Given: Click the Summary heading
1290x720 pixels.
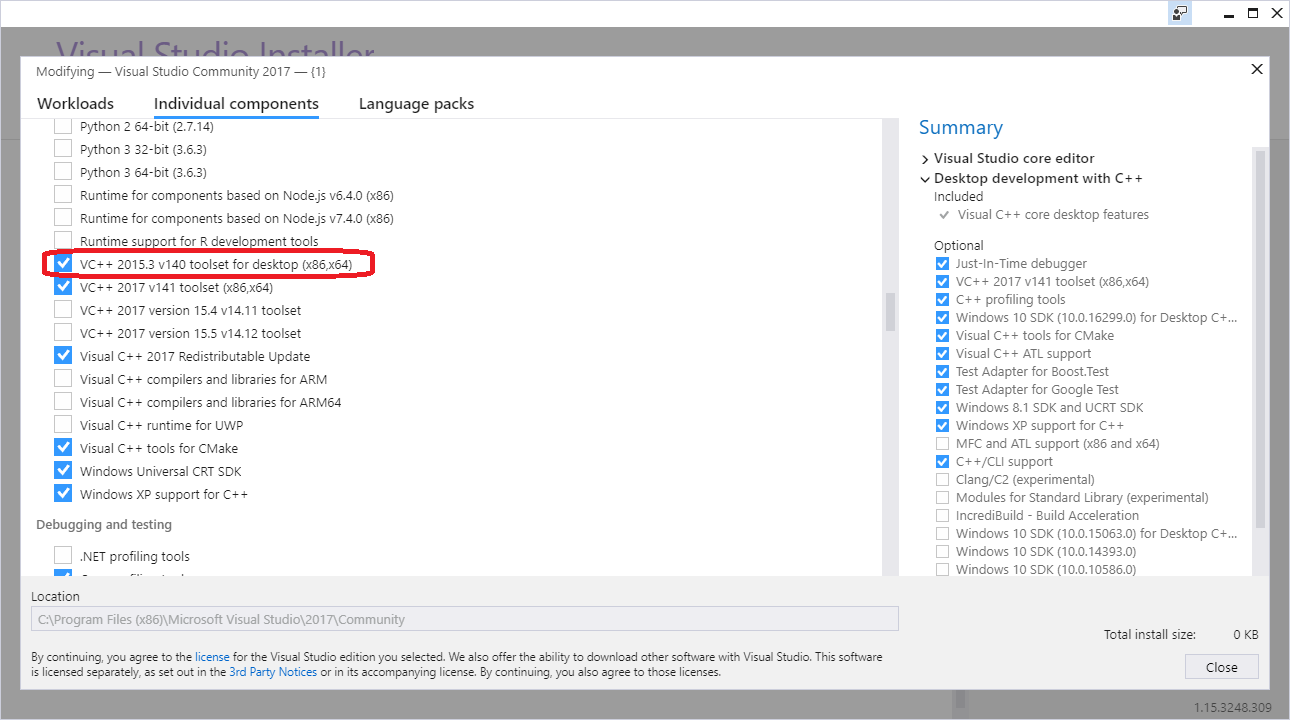Looking at the screenshot, I should click(x=960, y=128).
